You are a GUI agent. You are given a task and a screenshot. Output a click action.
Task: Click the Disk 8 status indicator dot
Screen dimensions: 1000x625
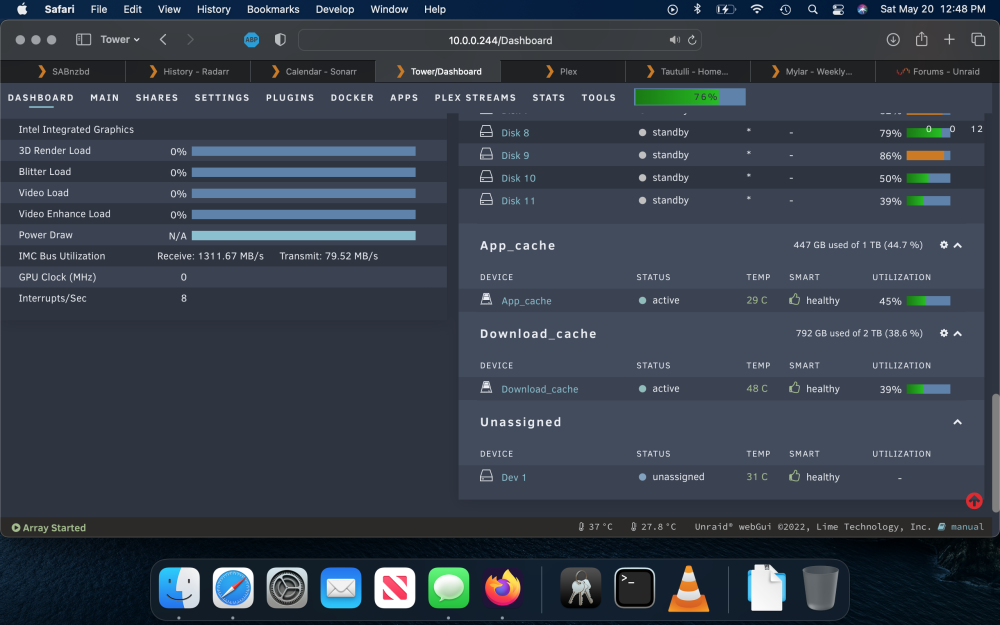(x=642, y=133)
